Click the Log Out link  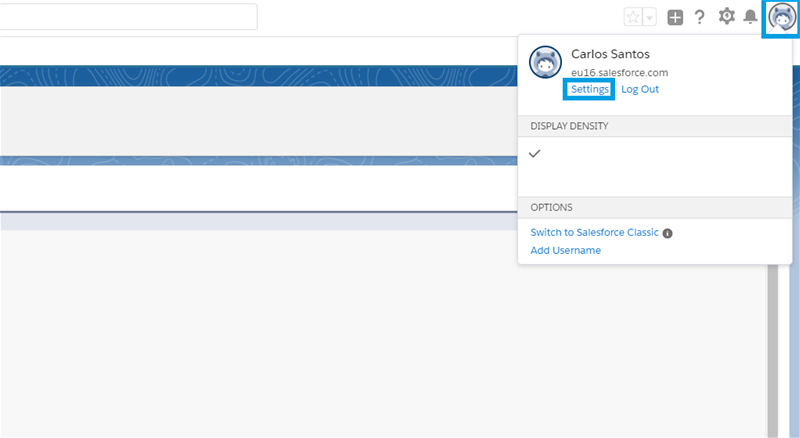tap(640, 89)
